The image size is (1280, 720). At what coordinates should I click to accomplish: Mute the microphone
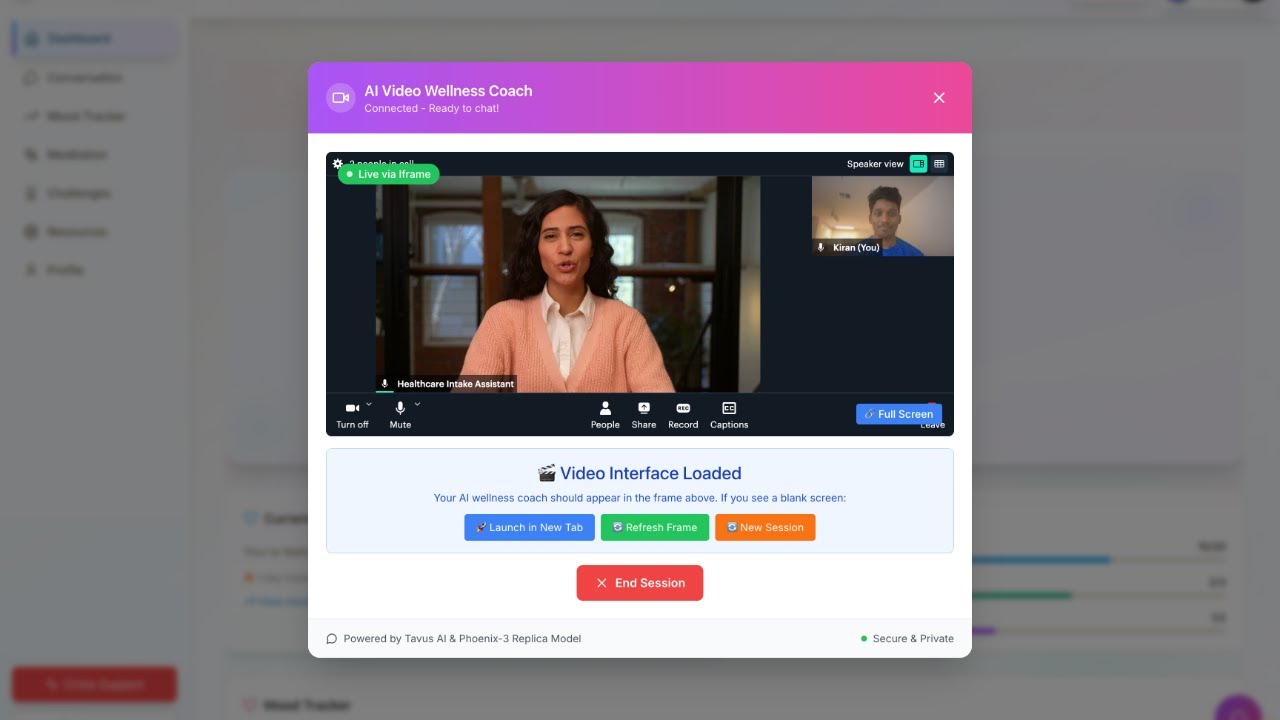click(400, 415)
